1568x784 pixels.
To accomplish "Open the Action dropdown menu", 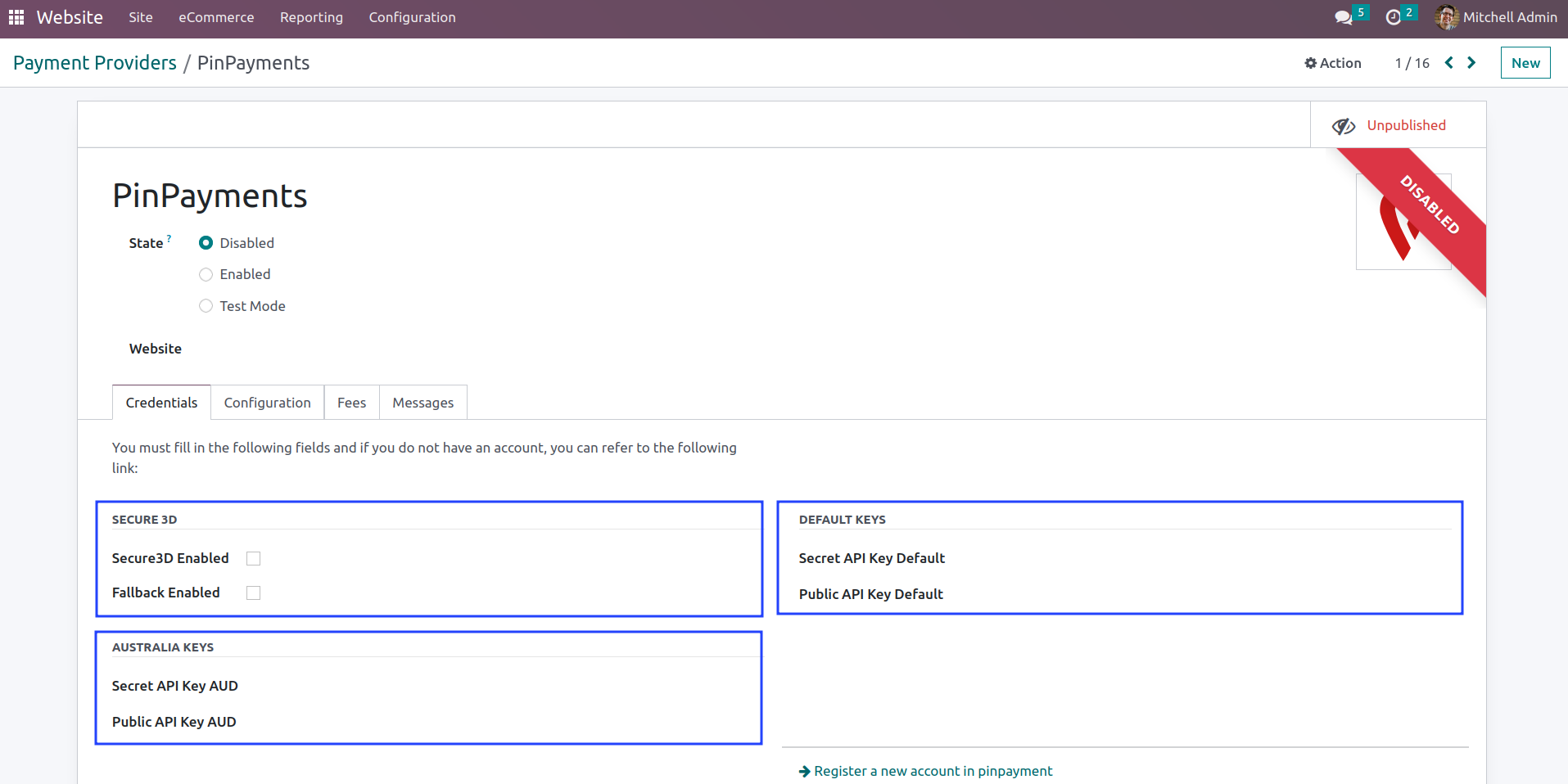I will 1333,63.
